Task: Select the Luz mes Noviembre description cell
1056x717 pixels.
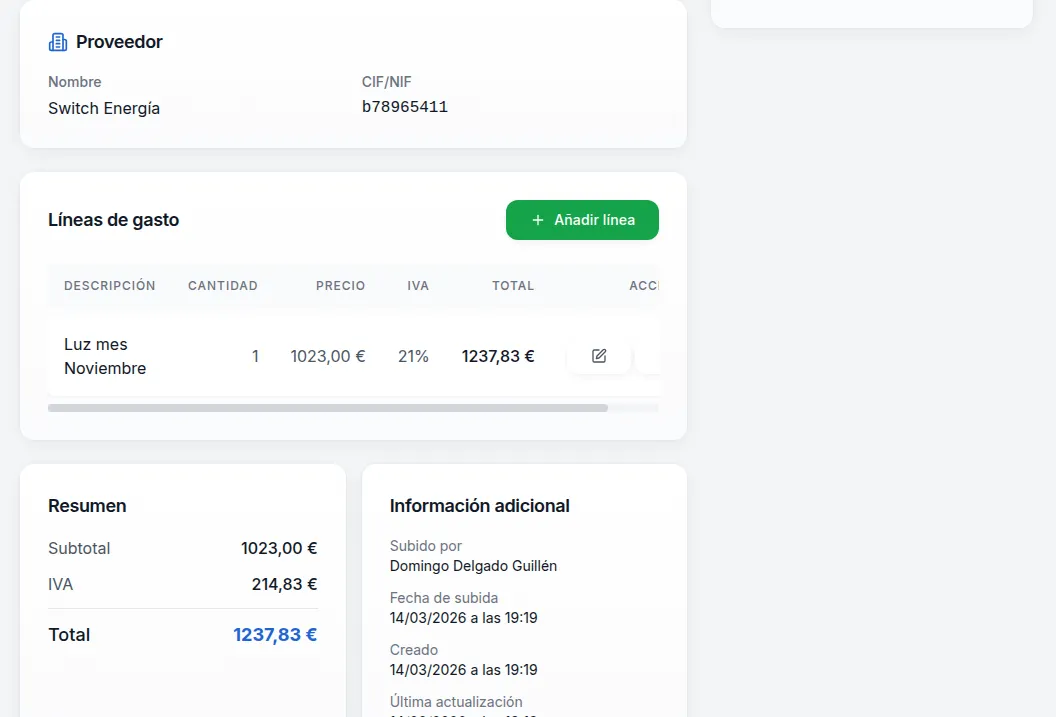Action: pyautogui.click(x=105, y=356)
